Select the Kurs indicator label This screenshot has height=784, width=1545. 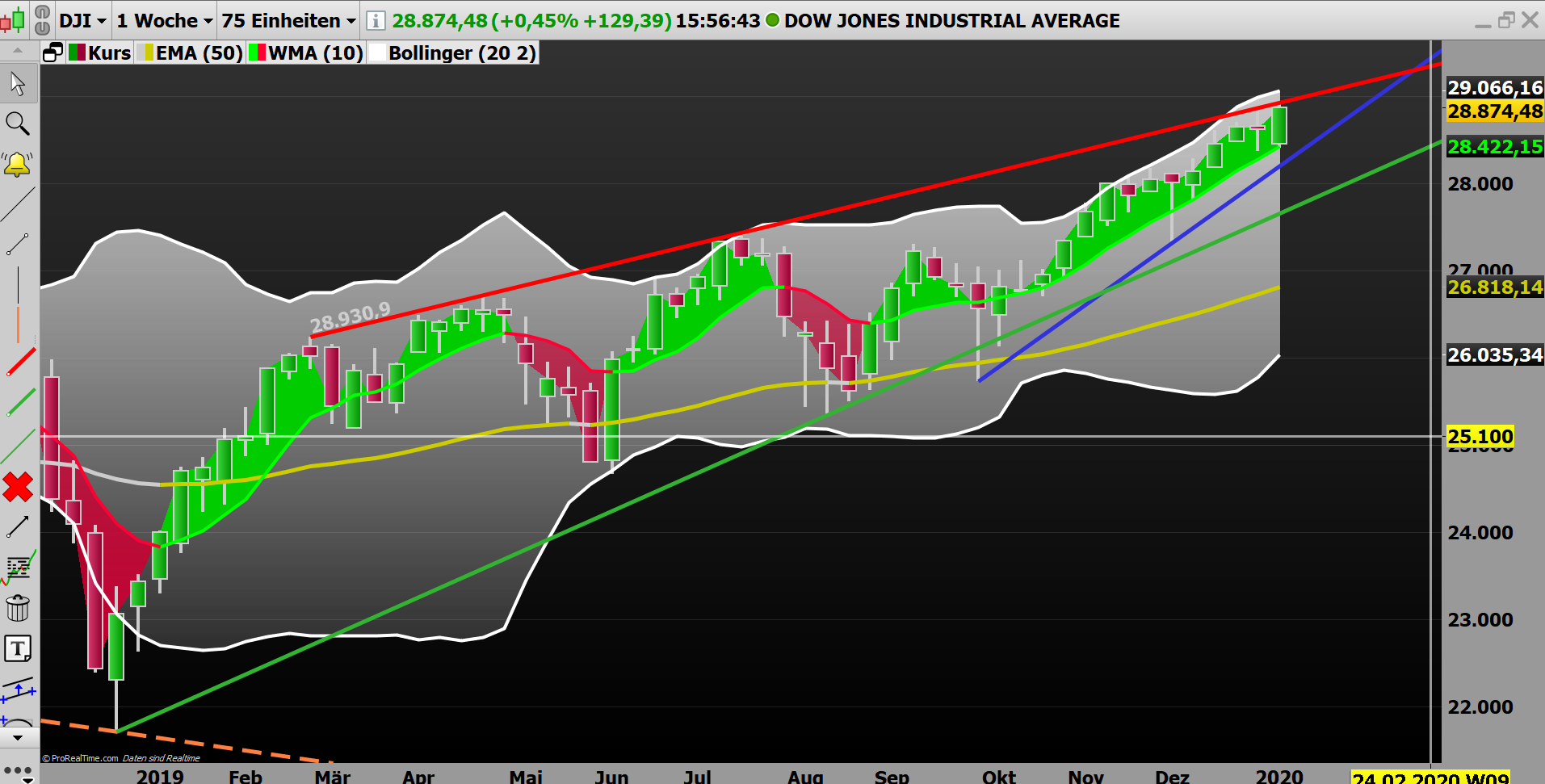110,52
